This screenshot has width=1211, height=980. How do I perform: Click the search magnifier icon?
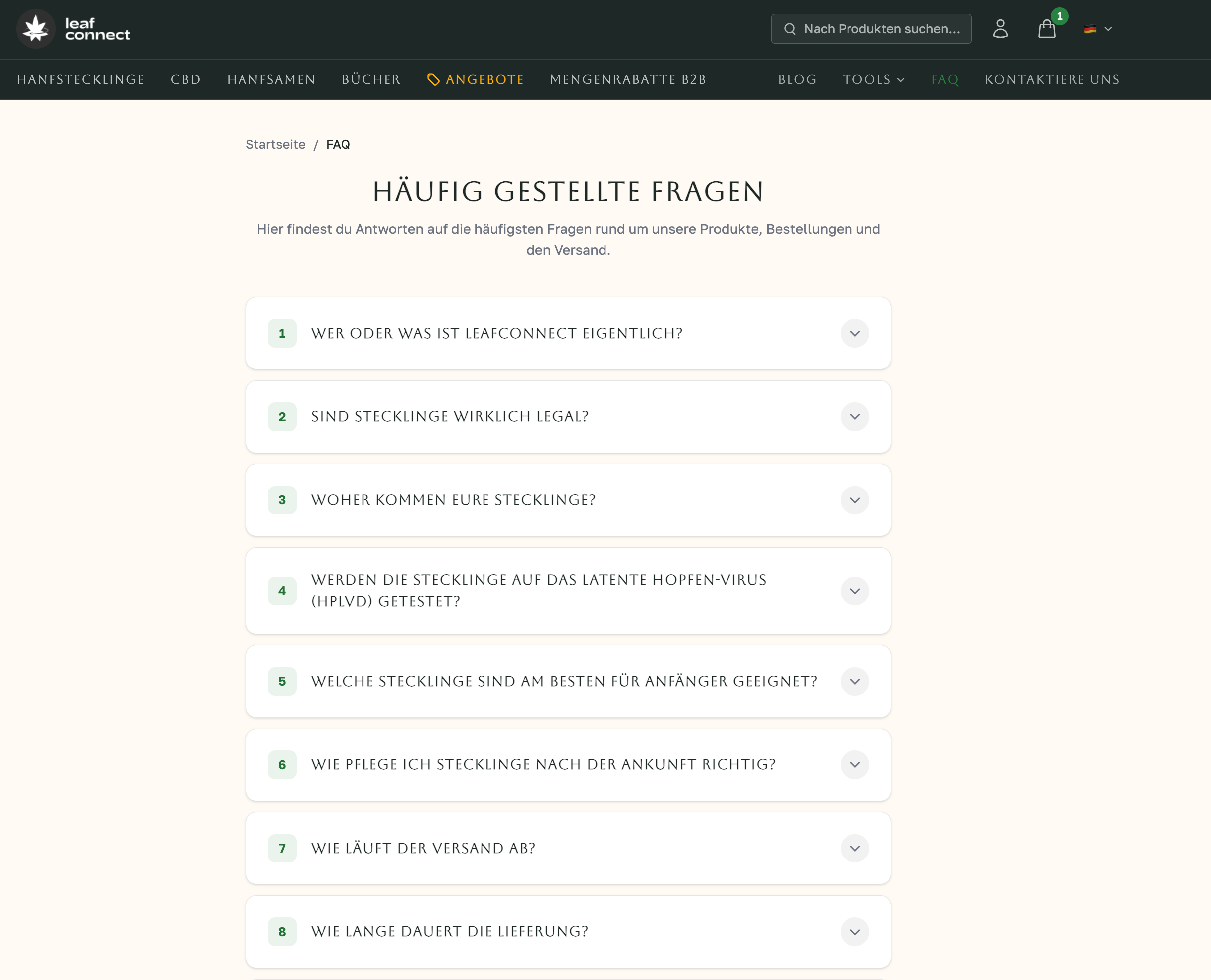pos(790,29)
